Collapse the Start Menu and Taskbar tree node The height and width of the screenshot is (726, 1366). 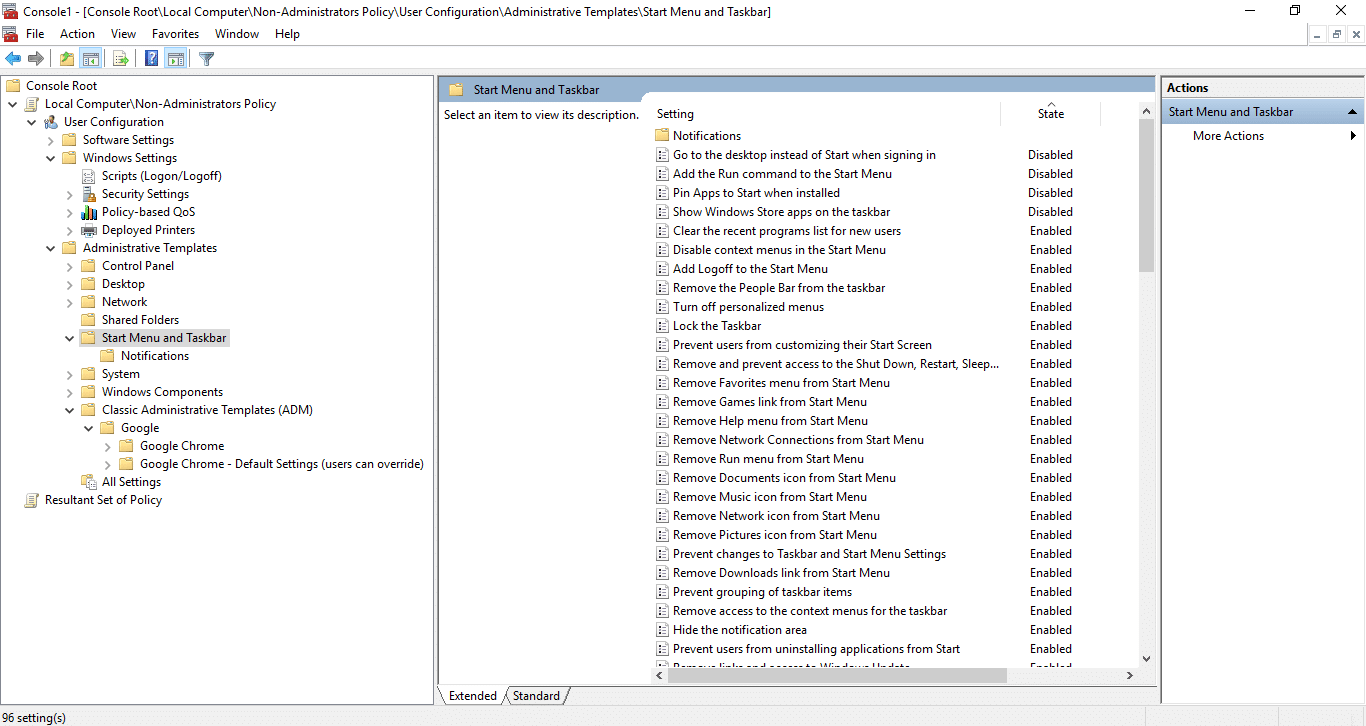(x=69, y=338)
